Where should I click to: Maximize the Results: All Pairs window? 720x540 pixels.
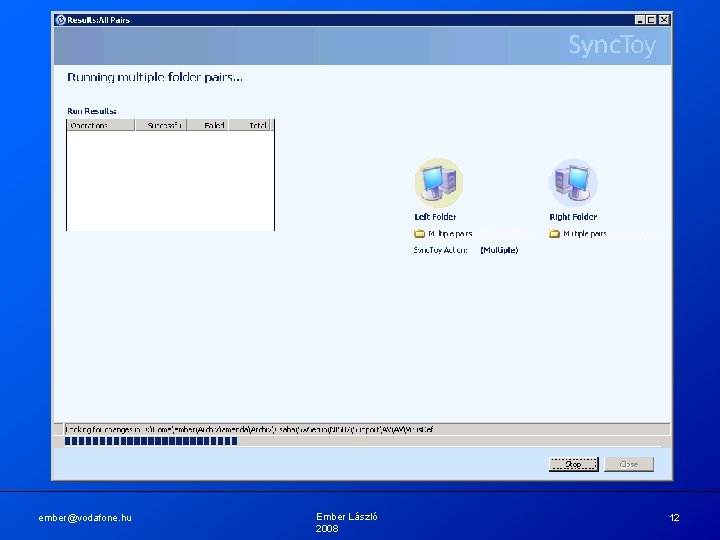coord(651,20)
